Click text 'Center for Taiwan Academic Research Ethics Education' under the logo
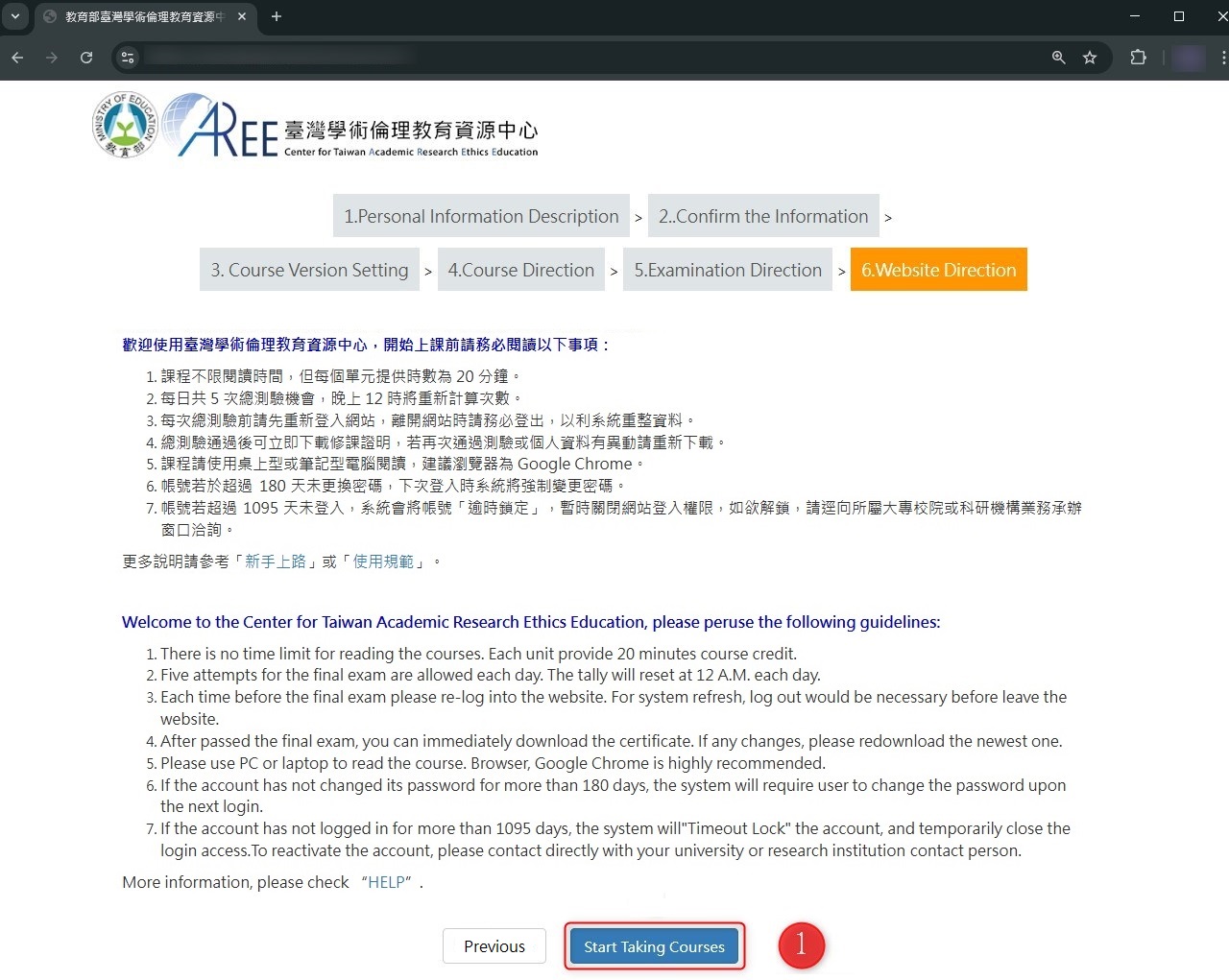This screenshot has width=1229, height=980. click(x=411, y=152)
